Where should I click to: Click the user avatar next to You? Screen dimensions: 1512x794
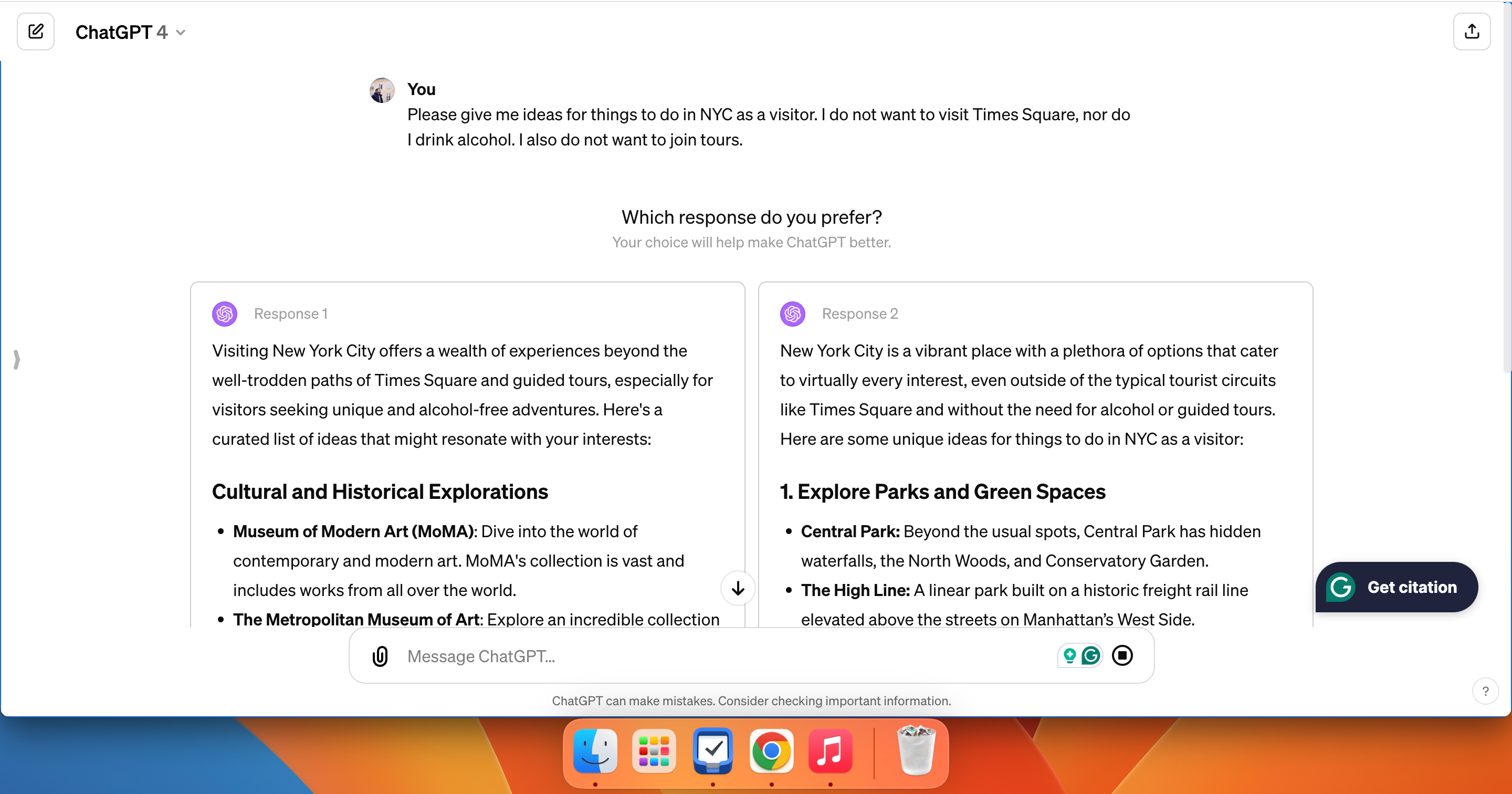(x=382, y=89)
